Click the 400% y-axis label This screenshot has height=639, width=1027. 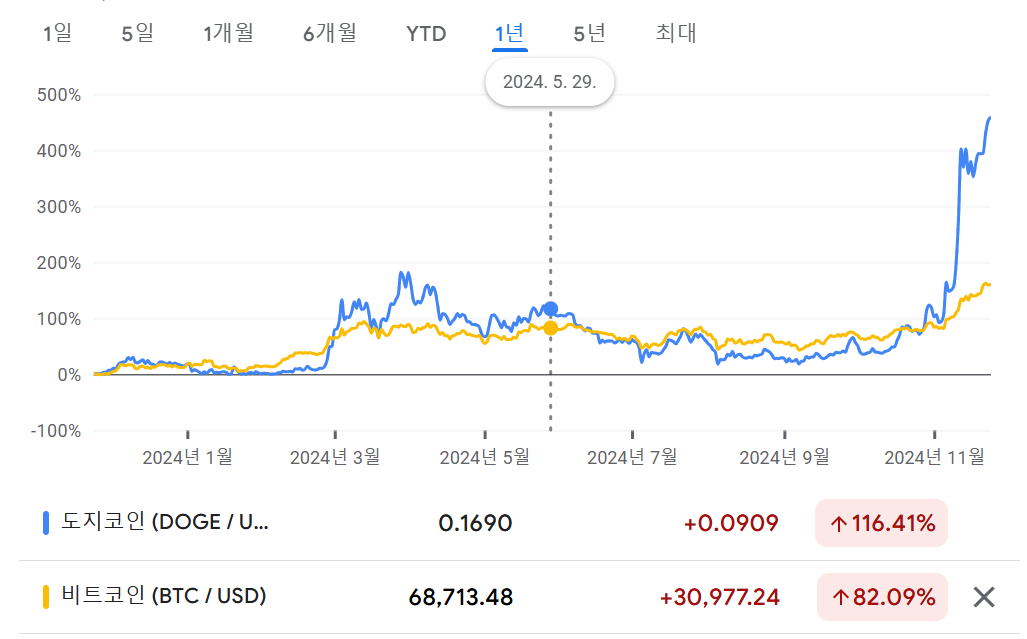point(59,151)
